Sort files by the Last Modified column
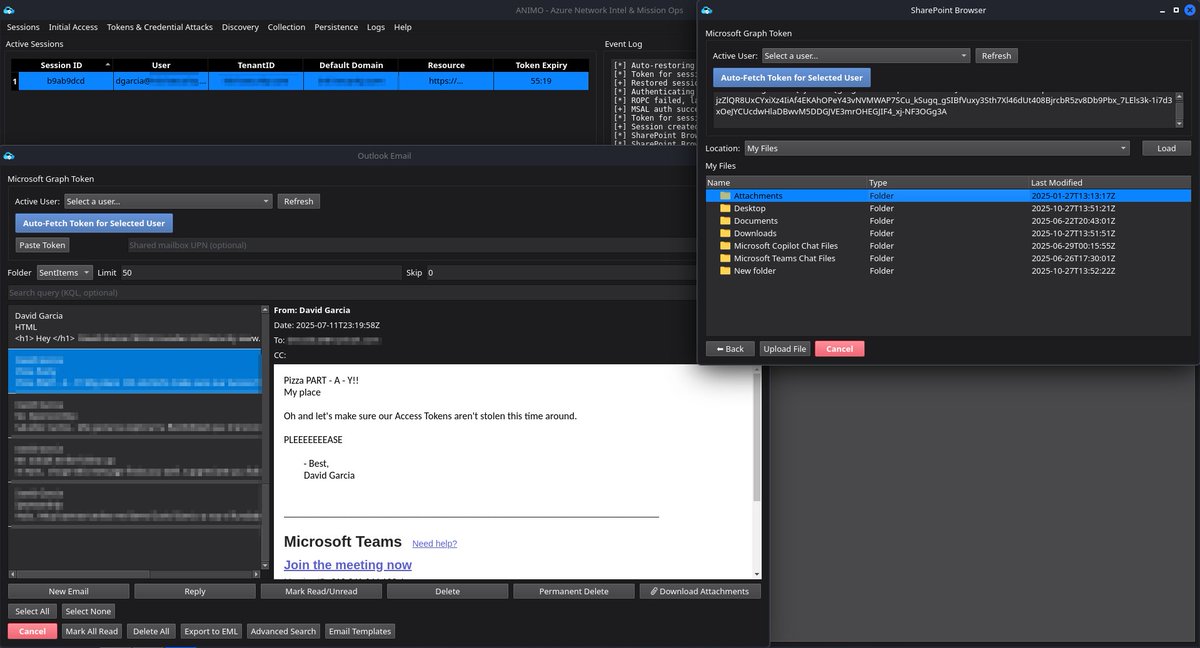Viewport: 1200px width, 648px height. (1110, 183)
